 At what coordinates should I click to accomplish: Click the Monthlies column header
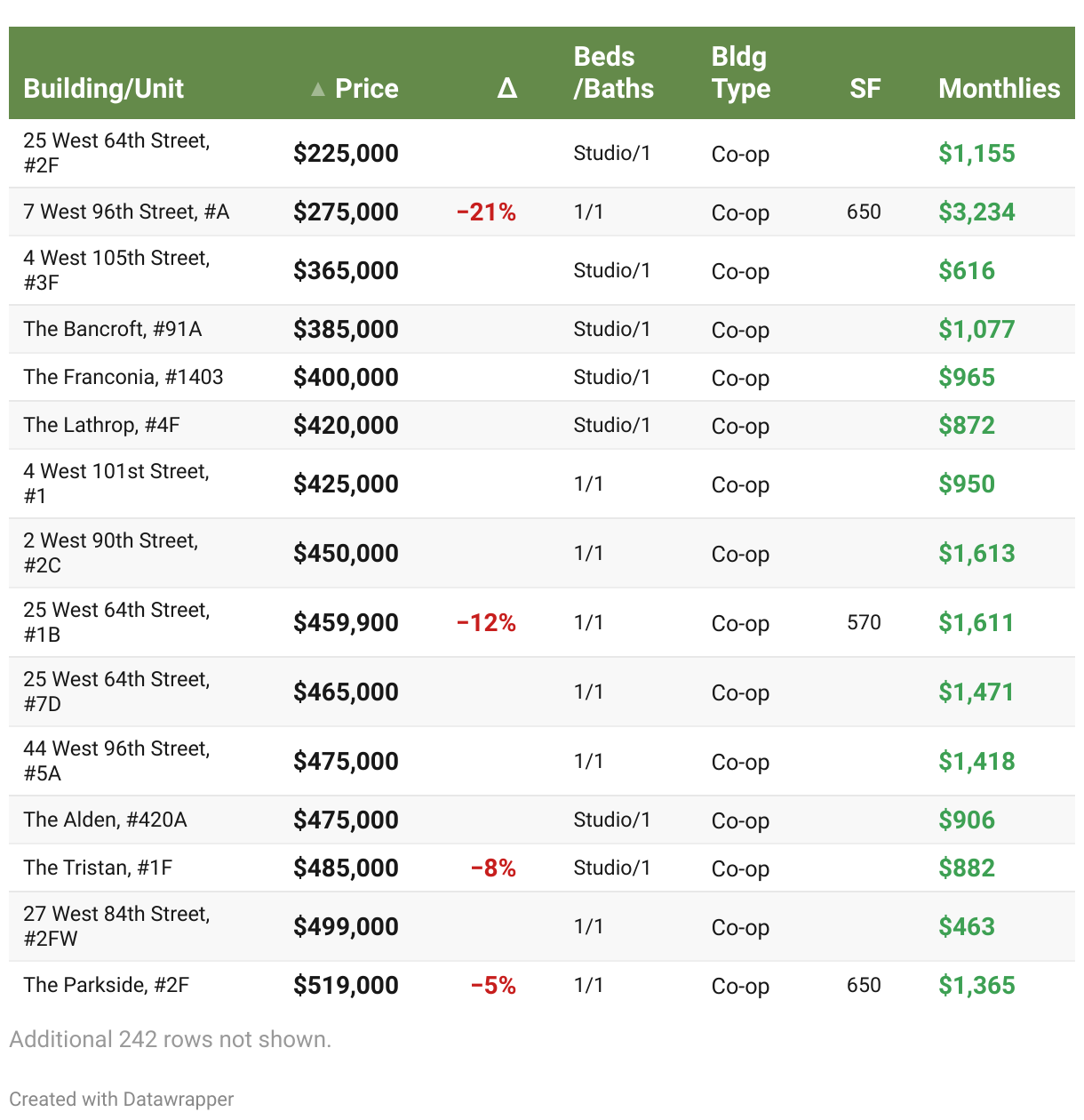click(x=999, y=89)
